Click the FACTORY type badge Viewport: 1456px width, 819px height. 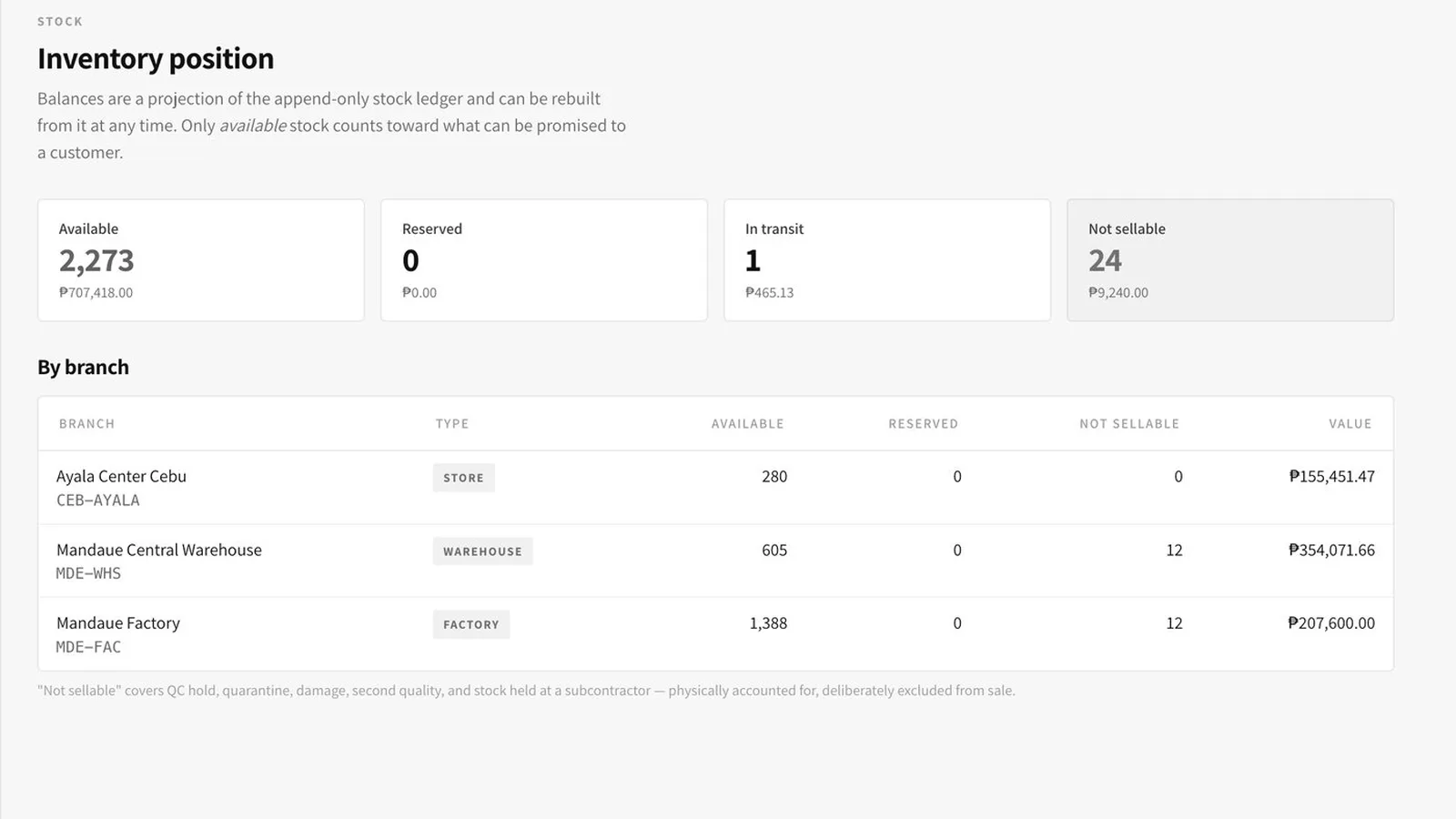[470, 624]
